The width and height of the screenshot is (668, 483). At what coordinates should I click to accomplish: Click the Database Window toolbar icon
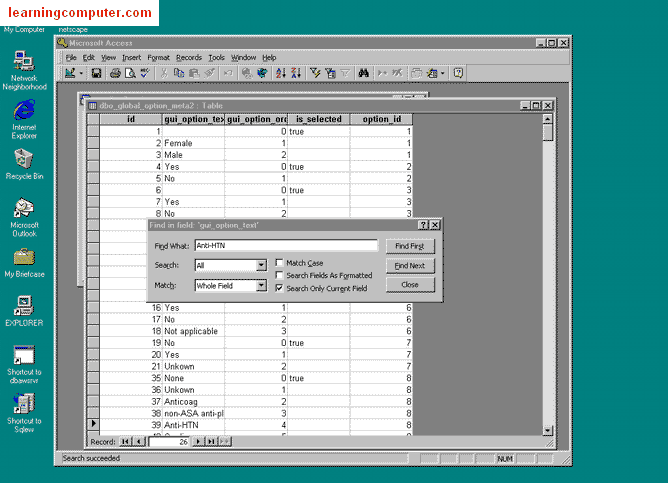click(x=416, y=73)
